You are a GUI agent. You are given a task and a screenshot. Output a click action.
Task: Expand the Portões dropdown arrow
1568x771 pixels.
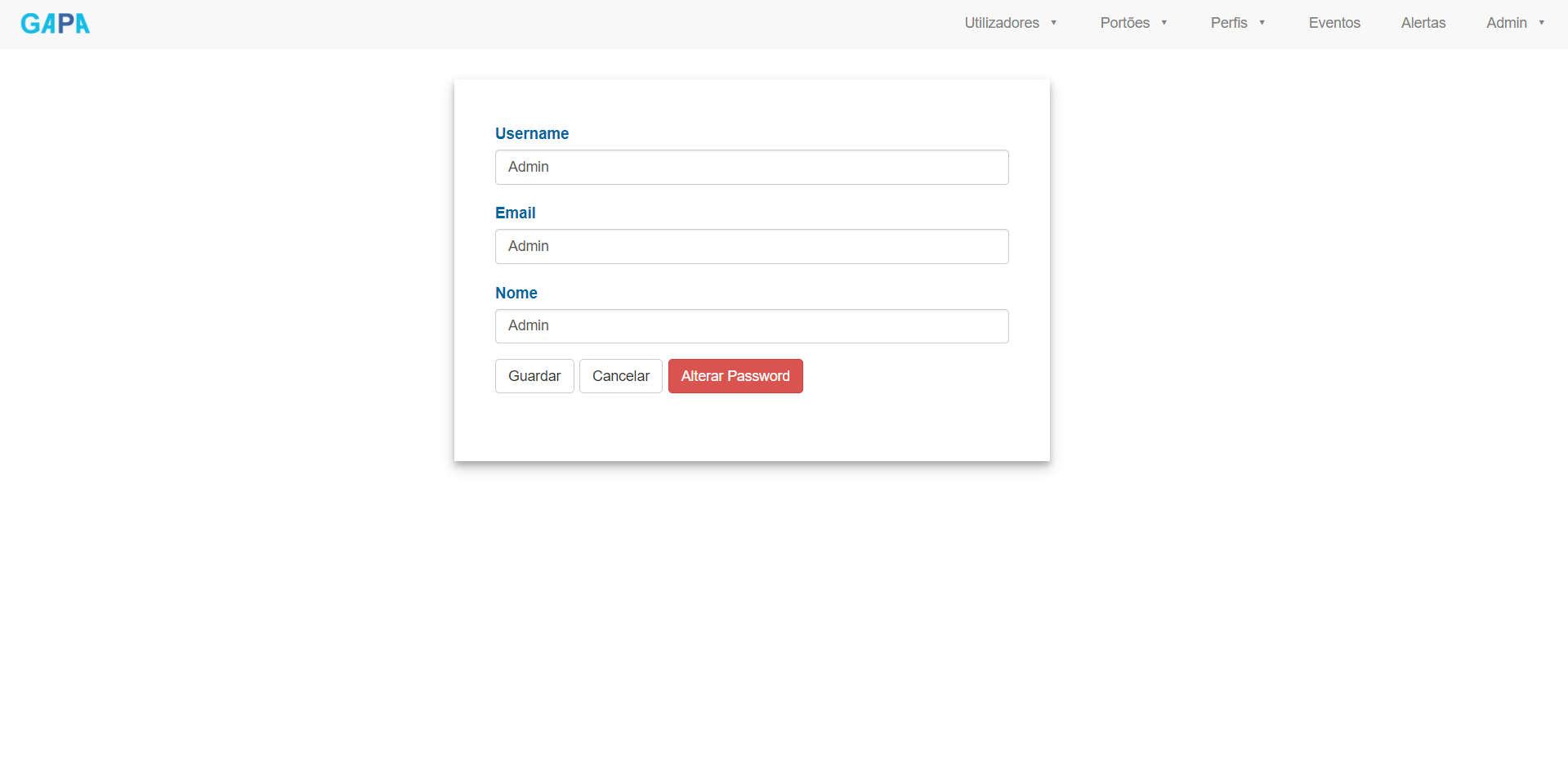tap(1164, 23)
